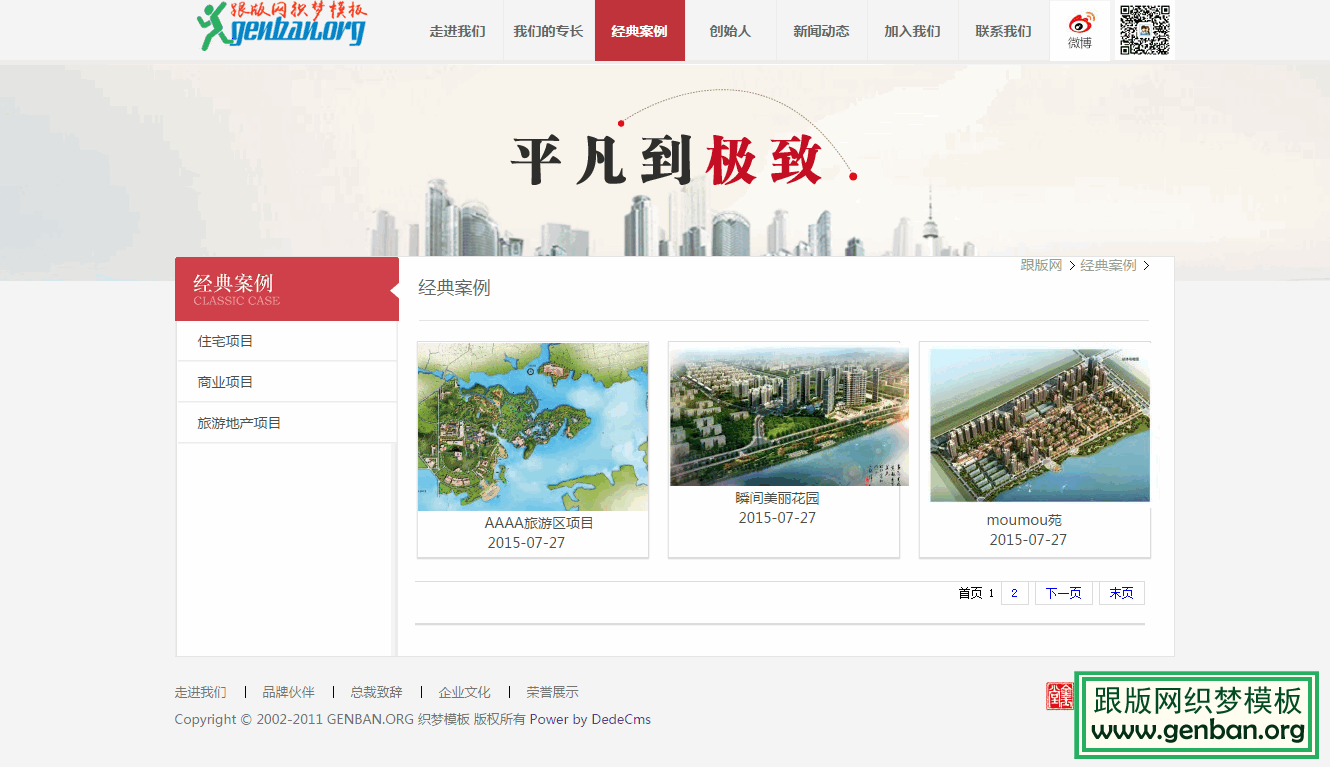Click the 下一页 pagination button
Viewport: 1330px width, 768px height.
coord(1063,593)
